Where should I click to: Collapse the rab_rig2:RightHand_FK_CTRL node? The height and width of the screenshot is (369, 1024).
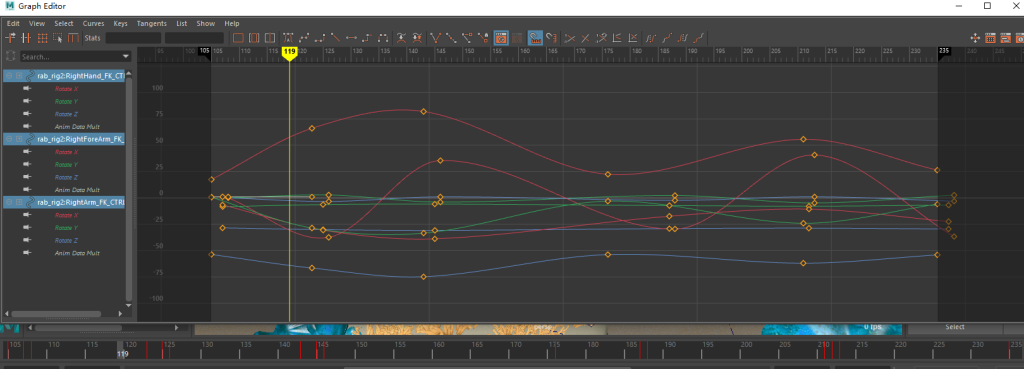(9, 76)
